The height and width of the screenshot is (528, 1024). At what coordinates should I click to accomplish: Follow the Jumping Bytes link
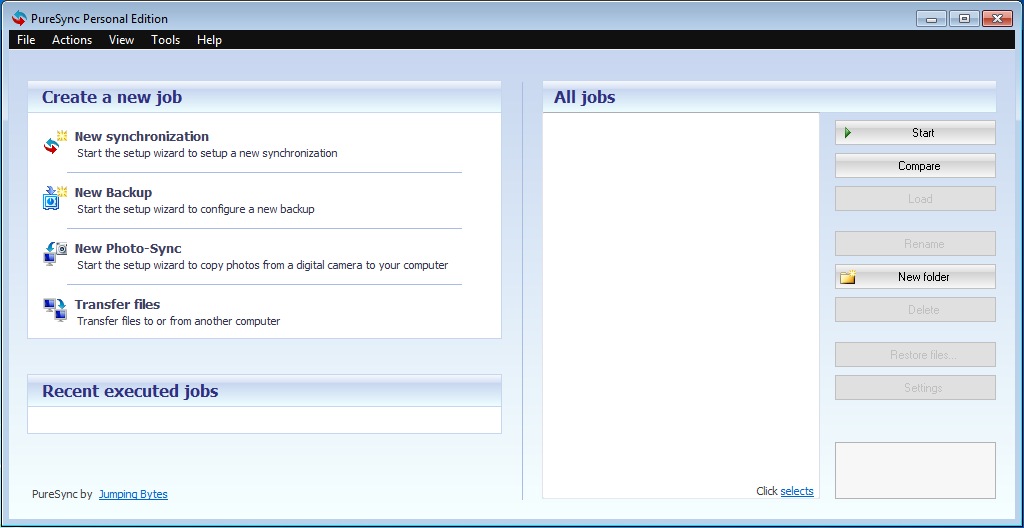tap(133, 494)
